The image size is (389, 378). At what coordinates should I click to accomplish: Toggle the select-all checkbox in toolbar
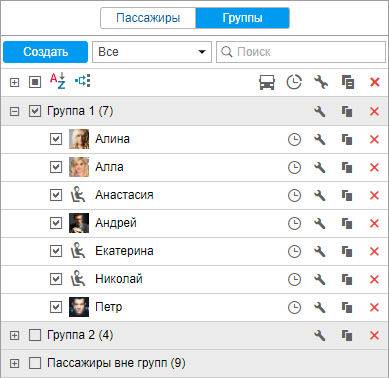[35, 82]
